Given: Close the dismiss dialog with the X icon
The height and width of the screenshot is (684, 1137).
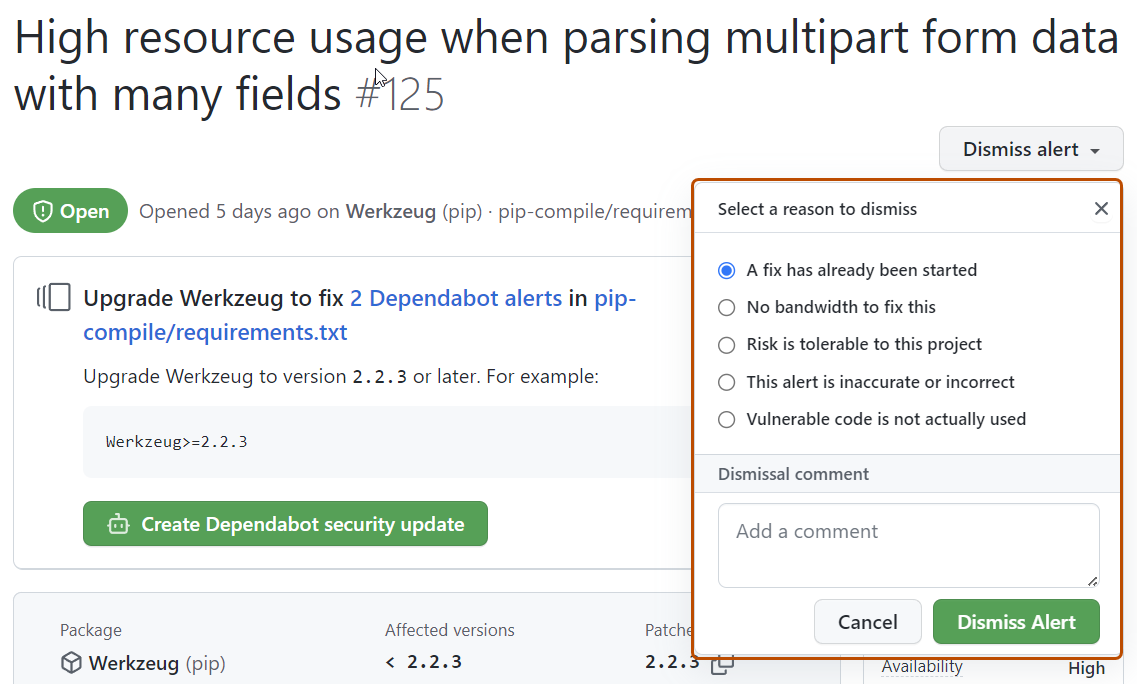Looking at the screenshot, I should coord(1101,209).
